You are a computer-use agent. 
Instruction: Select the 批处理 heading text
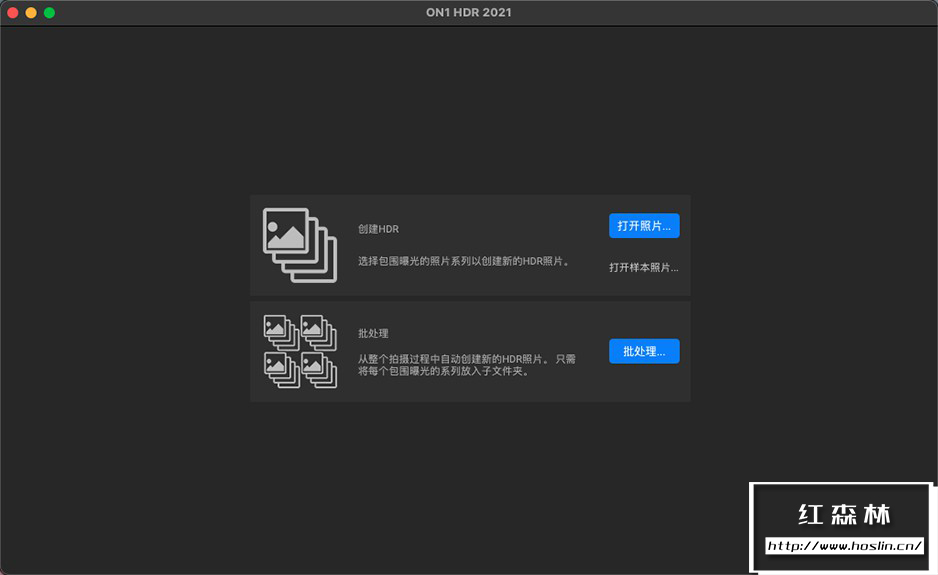click(373, 333)
